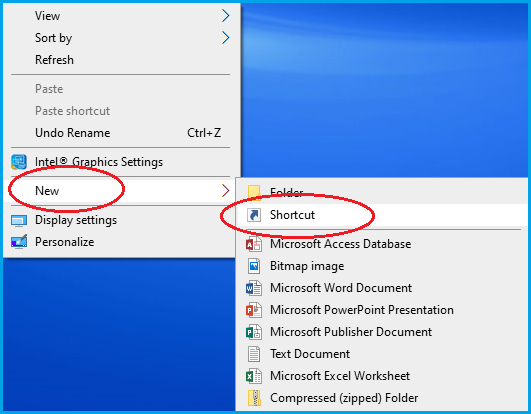Viewport: 531px width, 414px height.
Task: Click the Shortcut arrow icon
Action: tap(254, 215)
